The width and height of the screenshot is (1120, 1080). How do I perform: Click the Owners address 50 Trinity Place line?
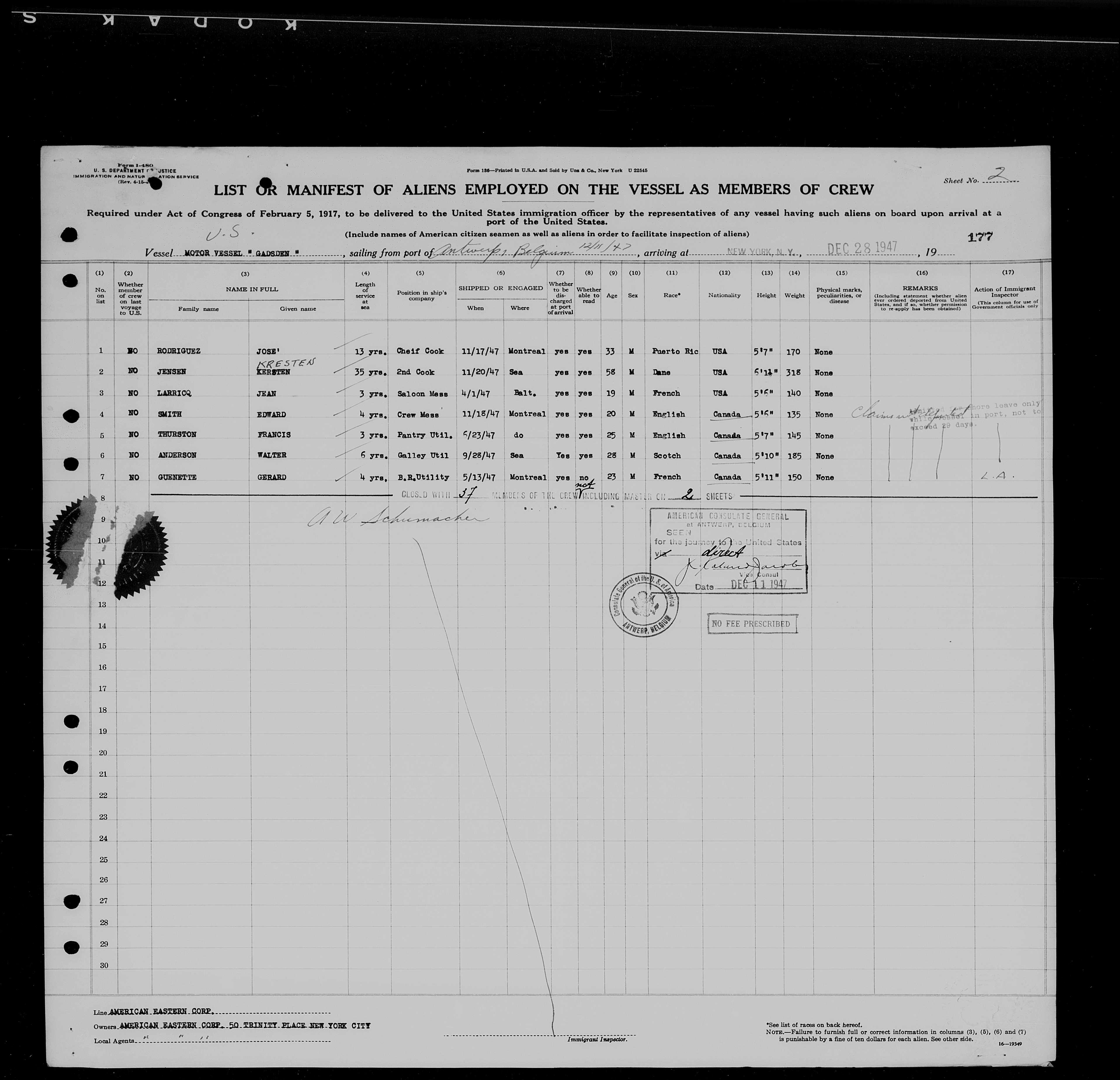coord(232,1026)
